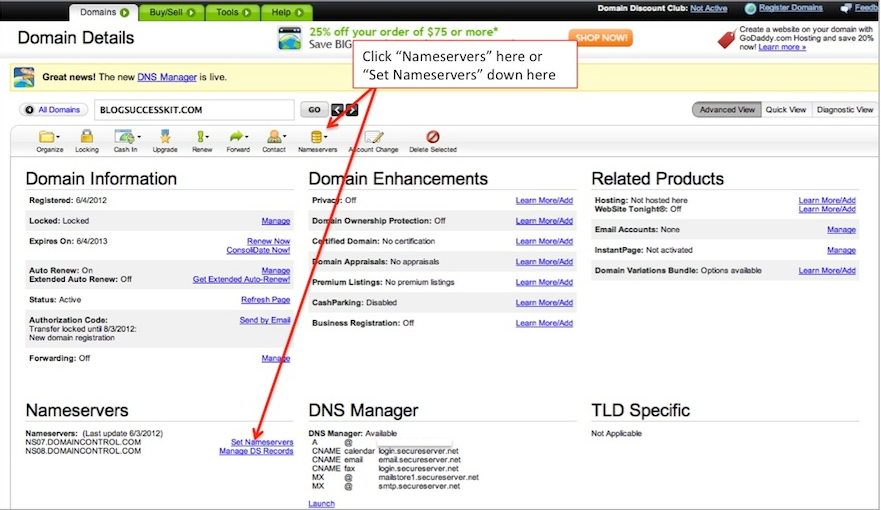Screen dimensions: 881x510
Task: Click the GO button
Action: click(x=314, y=110)
